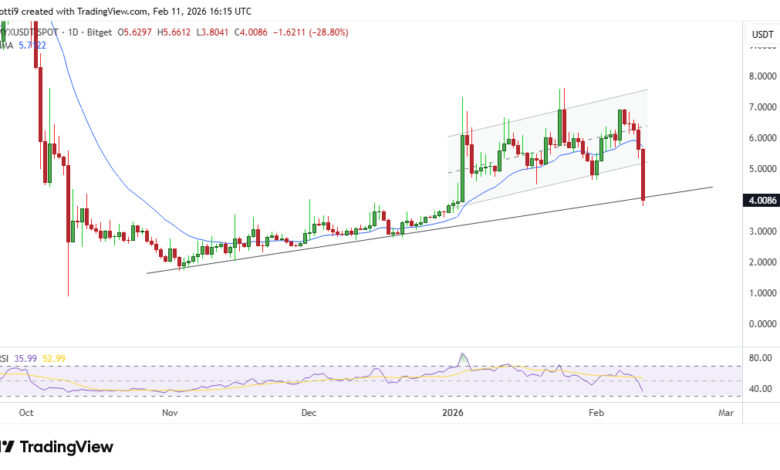Click the 4.0086 current price label
This screenshot has width=780, height=470.
(x=762, y=200)
